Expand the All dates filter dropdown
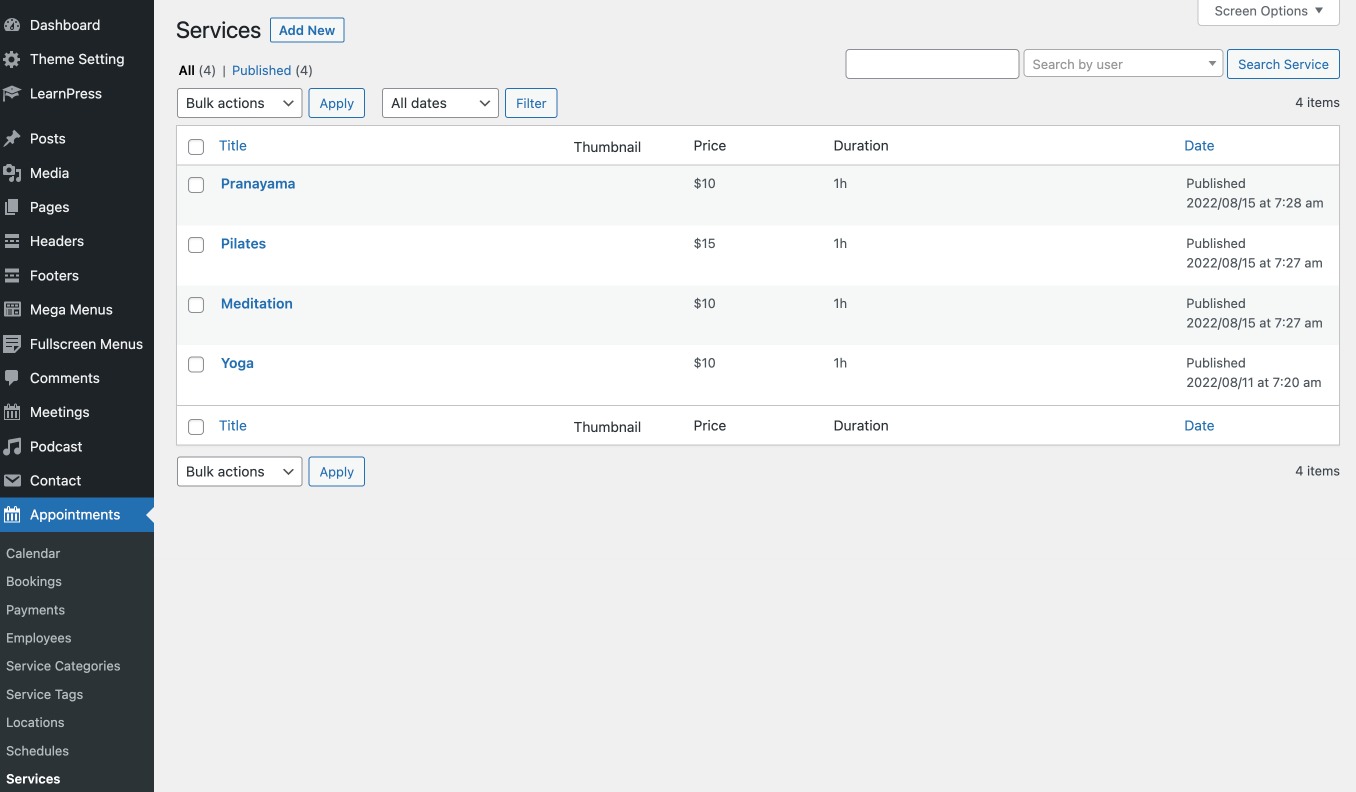Viewport: 1356px width, 792px height. [x=439, y=102]
